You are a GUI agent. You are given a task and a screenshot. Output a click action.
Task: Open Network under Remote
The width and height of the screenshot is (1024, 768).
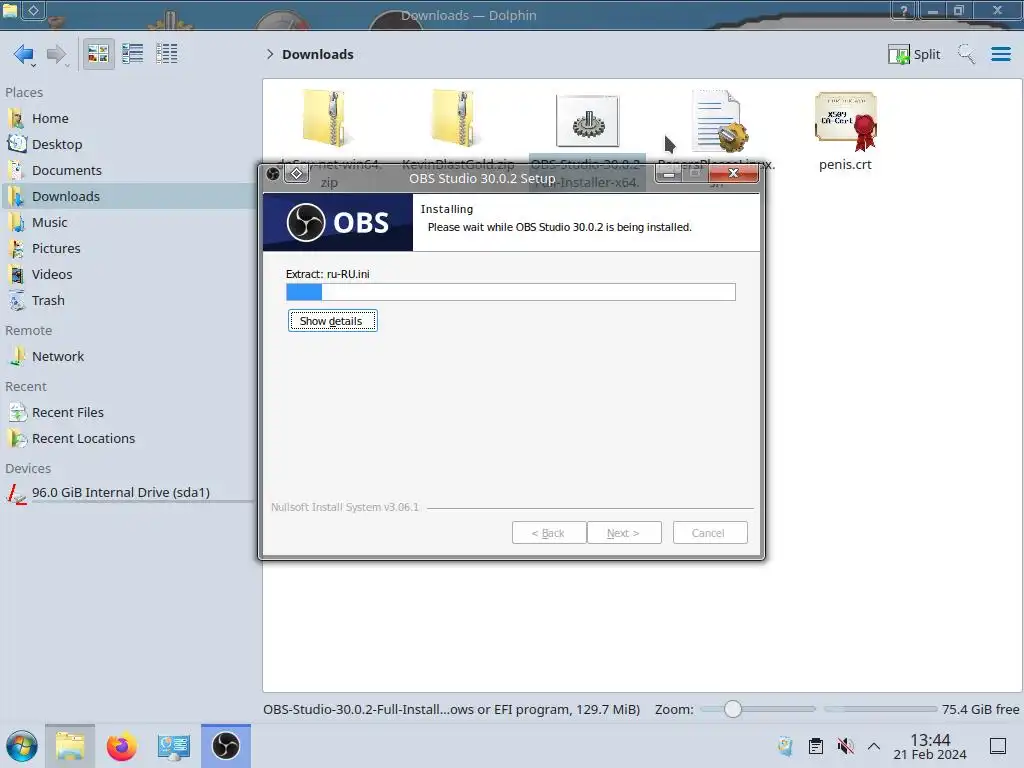(x=128, y=357)
